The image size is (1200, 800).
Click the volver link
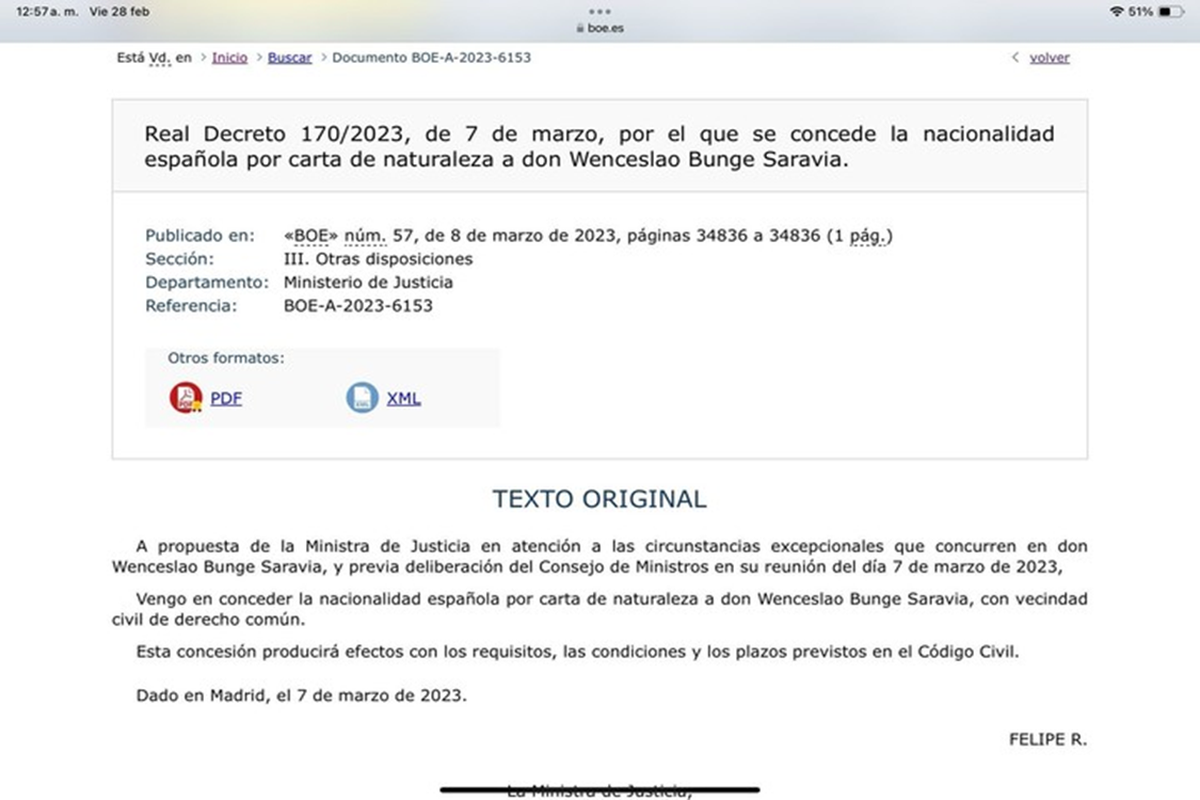pyautogui.click(x=1049, y=58)
